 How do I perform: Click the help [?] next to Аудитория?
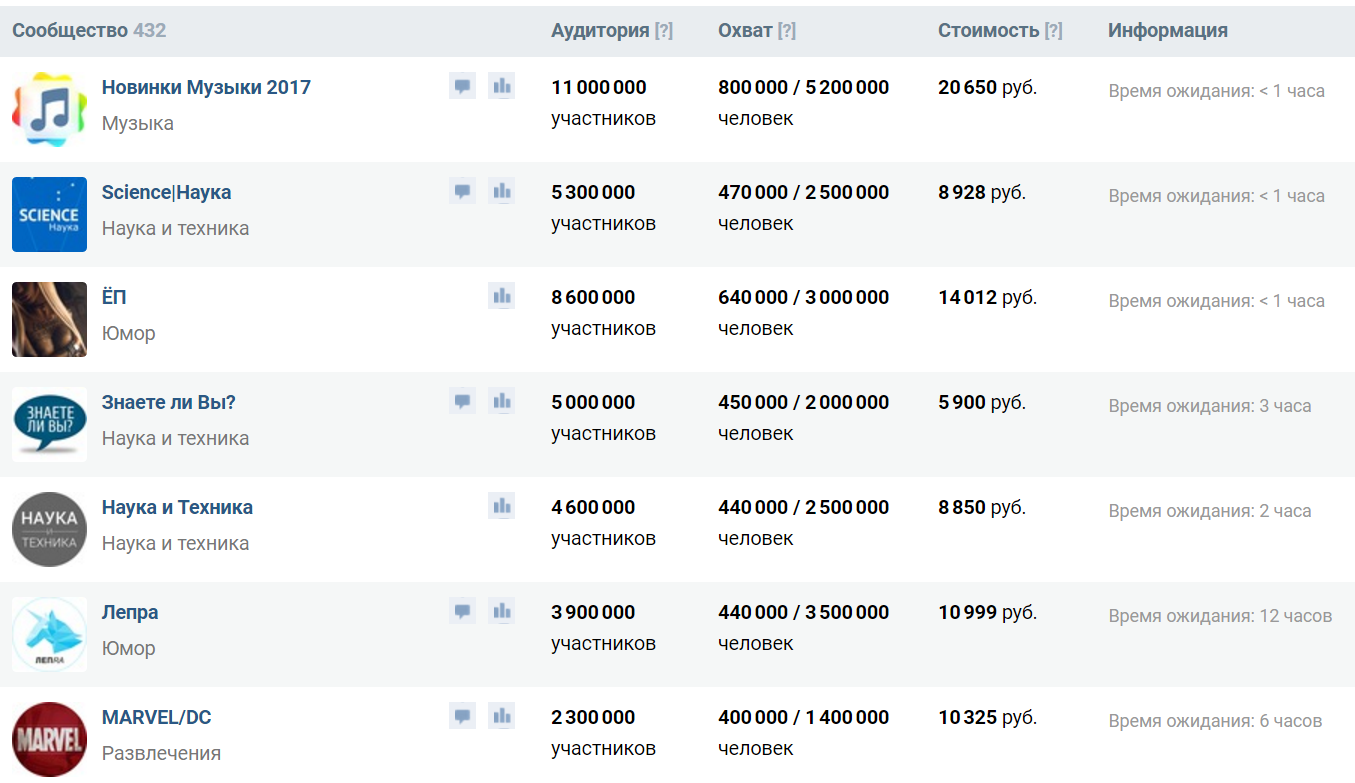click(664, 31)
